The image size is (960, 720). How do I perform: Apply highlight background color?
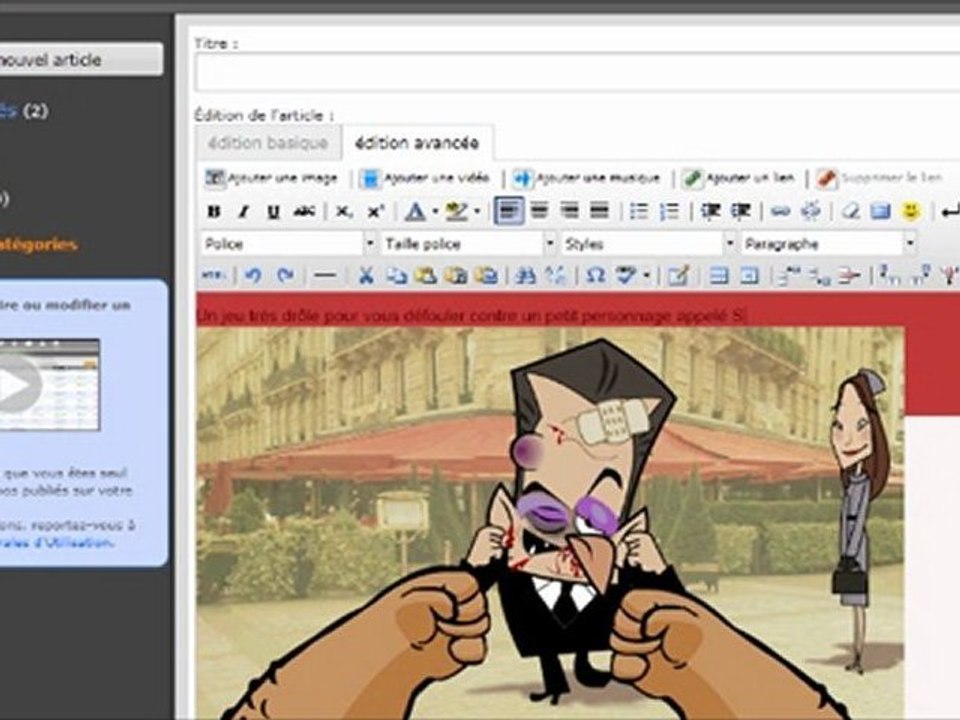point(457,212)
